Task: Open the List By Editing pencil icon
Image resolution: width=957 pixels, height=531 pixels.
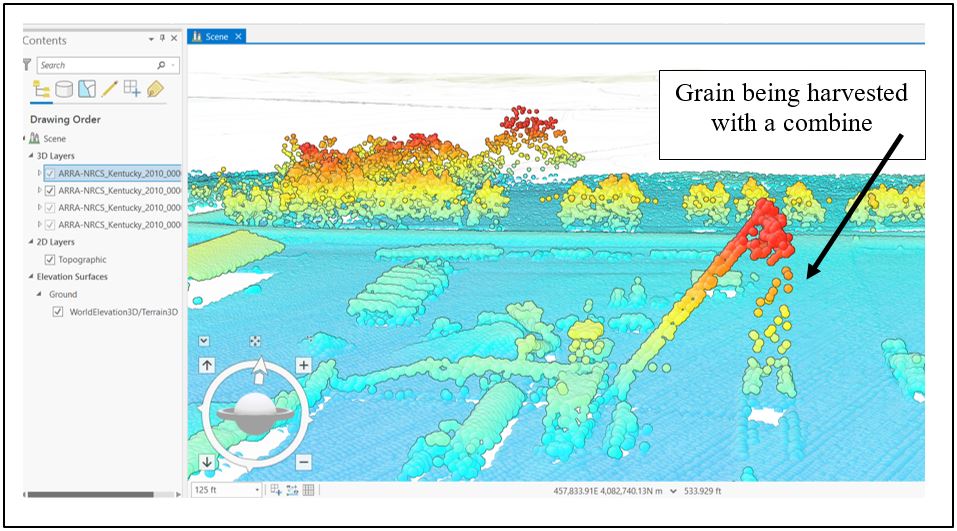Action: 109,90
